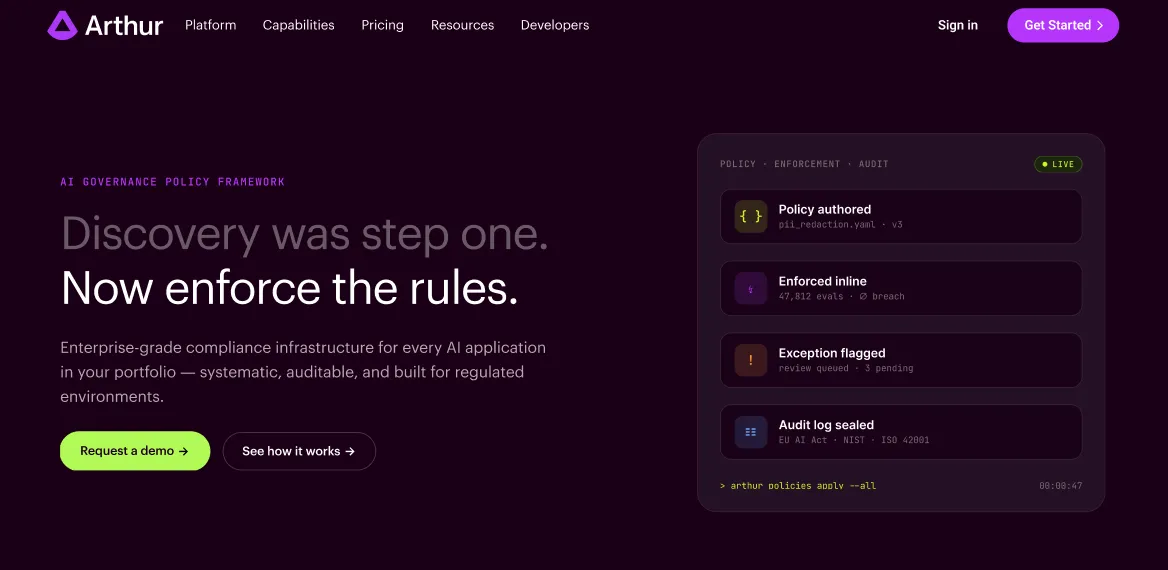1168x570 pixels.
Task: Click the 'Now enforce the rules.' heading
Action: (x=289, y=288)
